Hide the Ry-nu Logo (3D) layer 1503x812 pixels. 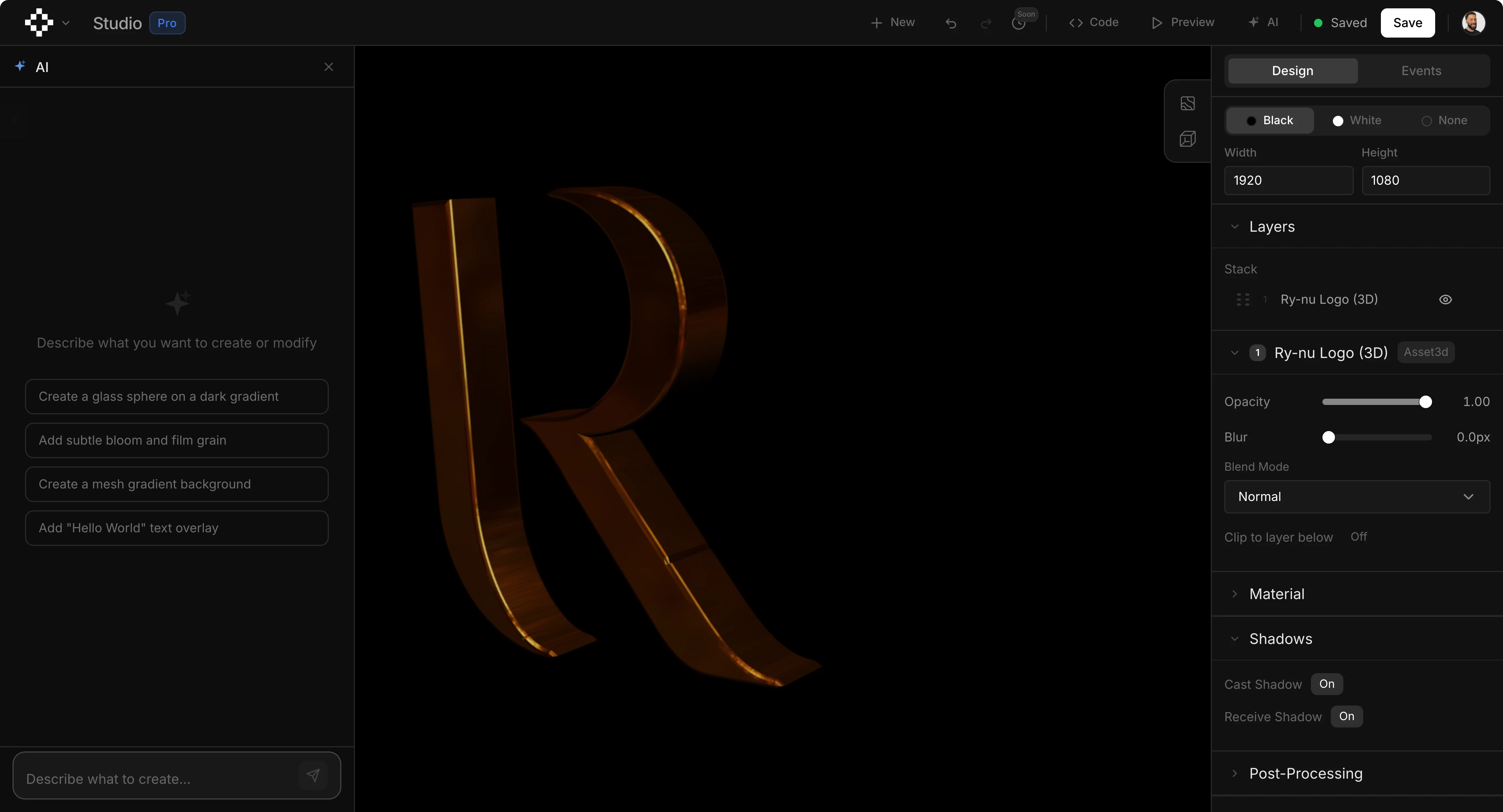tap(1445, 300)
